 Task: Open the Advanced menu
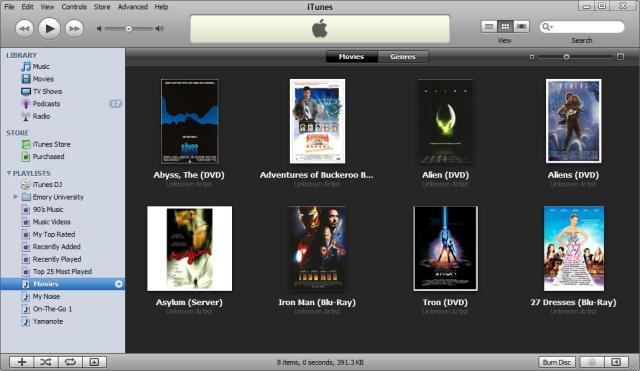point(133,7)
